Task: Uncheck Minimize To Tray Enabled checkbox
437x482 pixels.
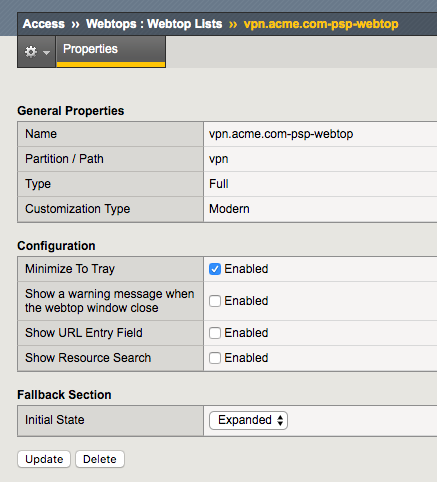Action: [x=215, y=269]
